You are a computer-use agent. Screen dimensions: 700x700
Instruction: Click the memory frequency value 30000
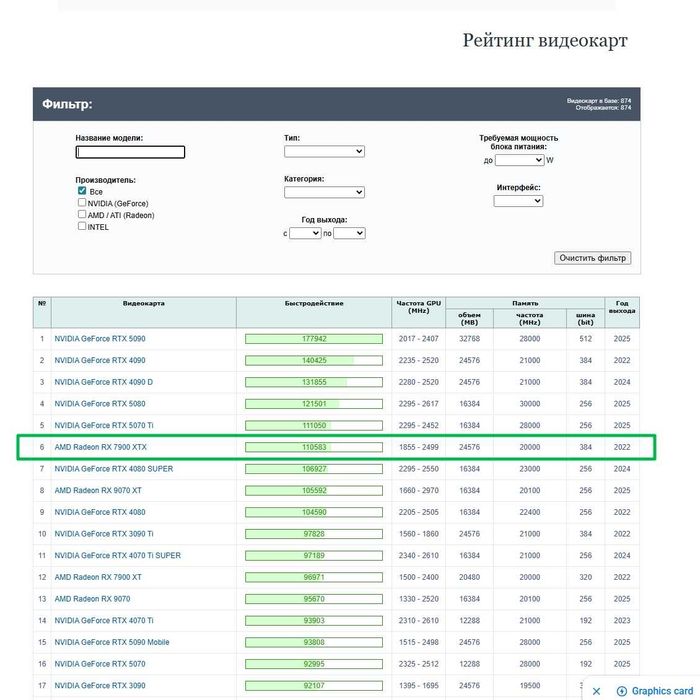pyautogui.click(x=529, y=404)
